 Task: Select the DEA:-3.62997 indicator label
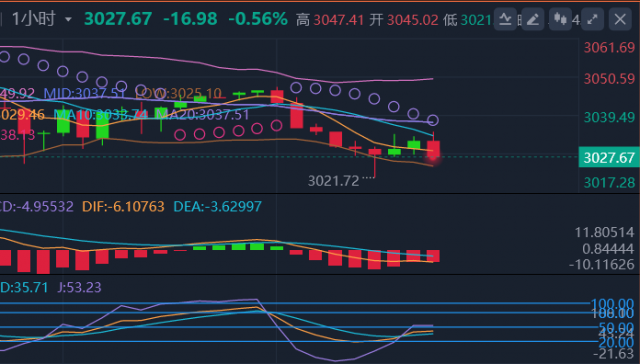[x=218, y=206]
